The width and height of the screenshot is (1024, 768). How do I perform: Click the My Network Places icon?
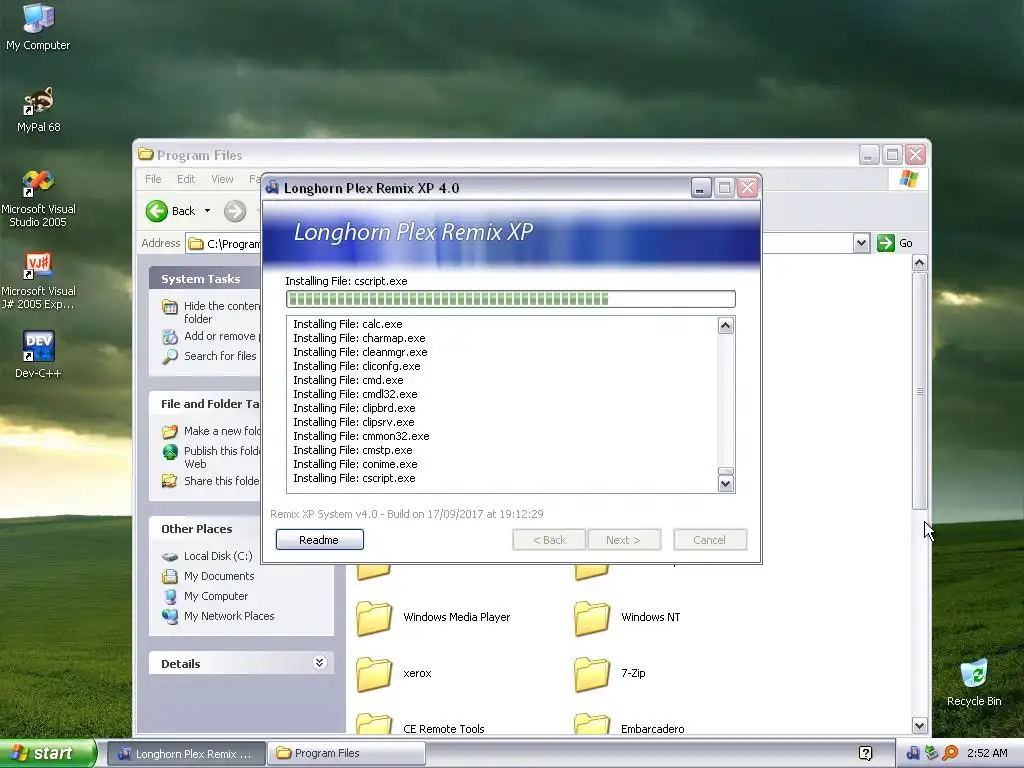coord(170,616)
